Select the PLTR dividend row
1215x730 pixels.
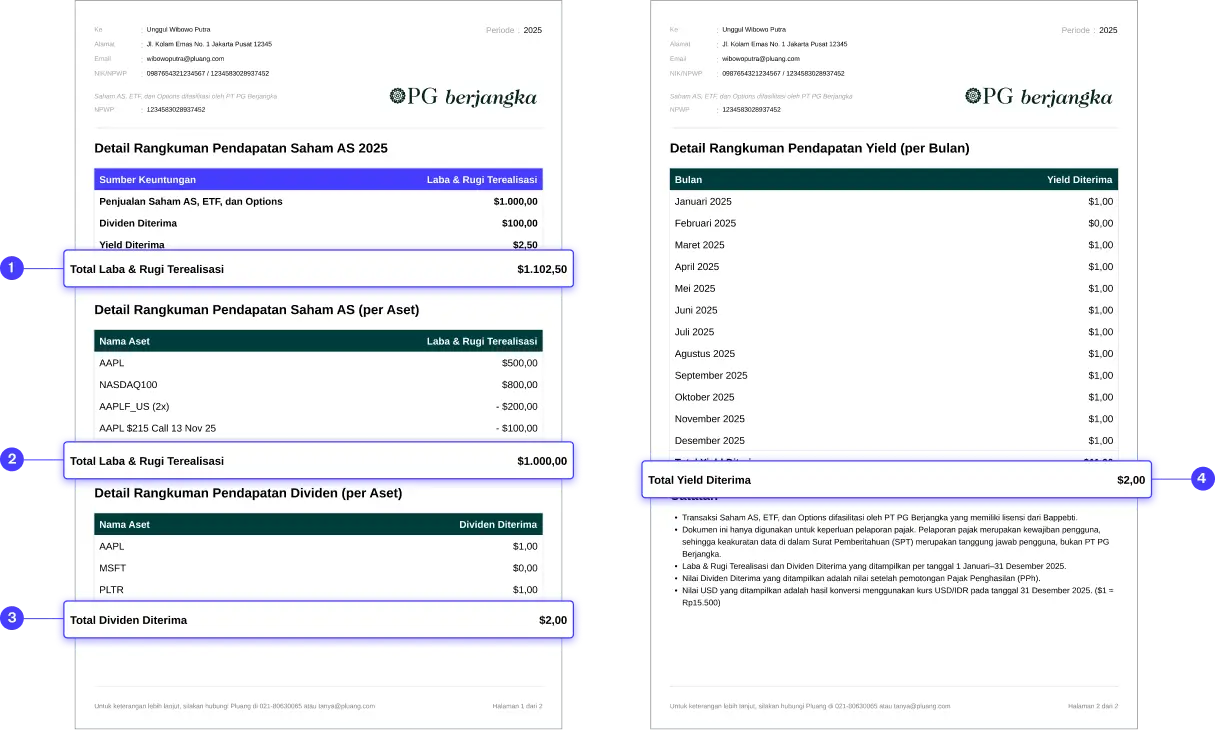coord(318,590)
